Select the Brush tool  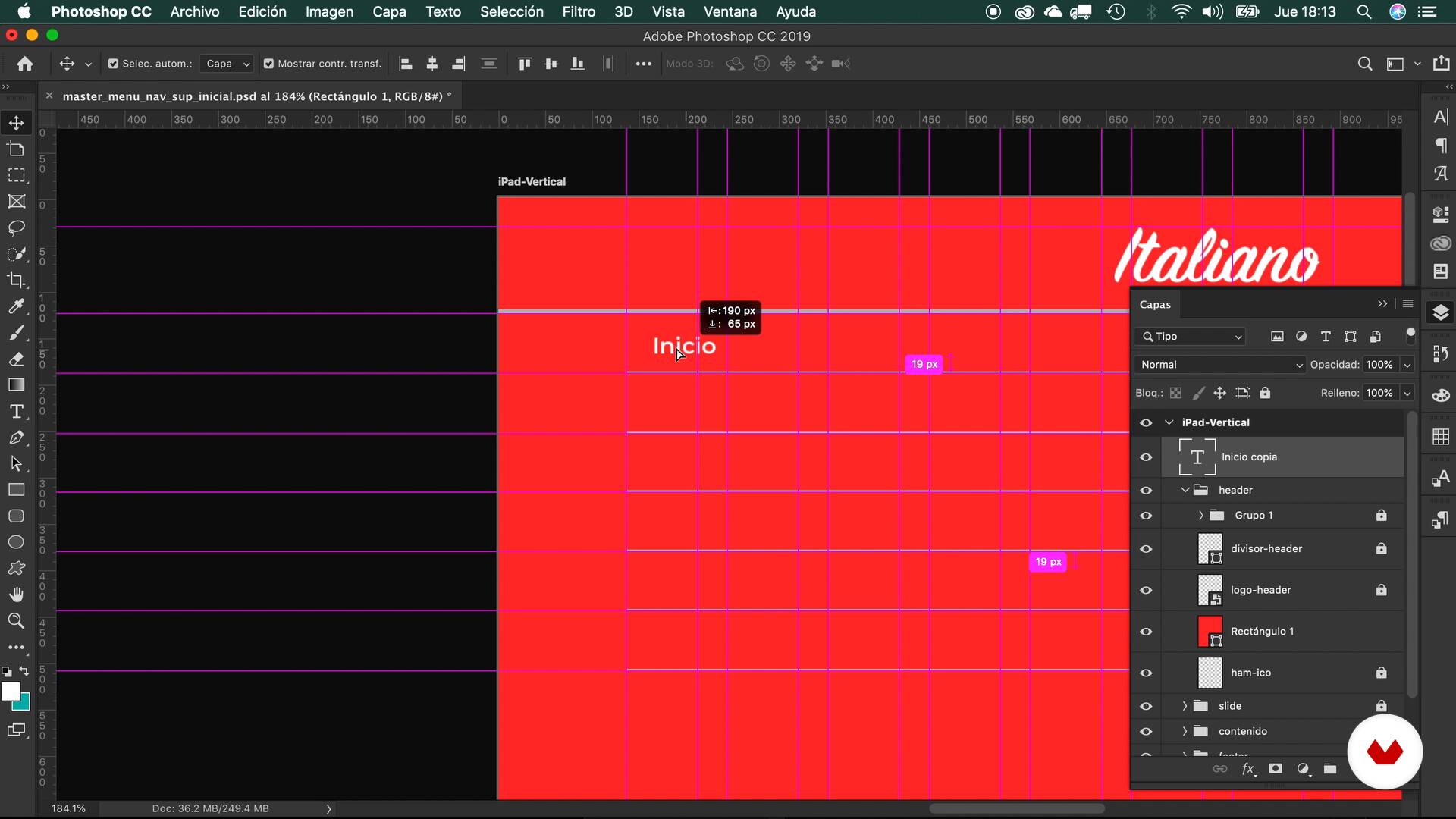[16, 333]
